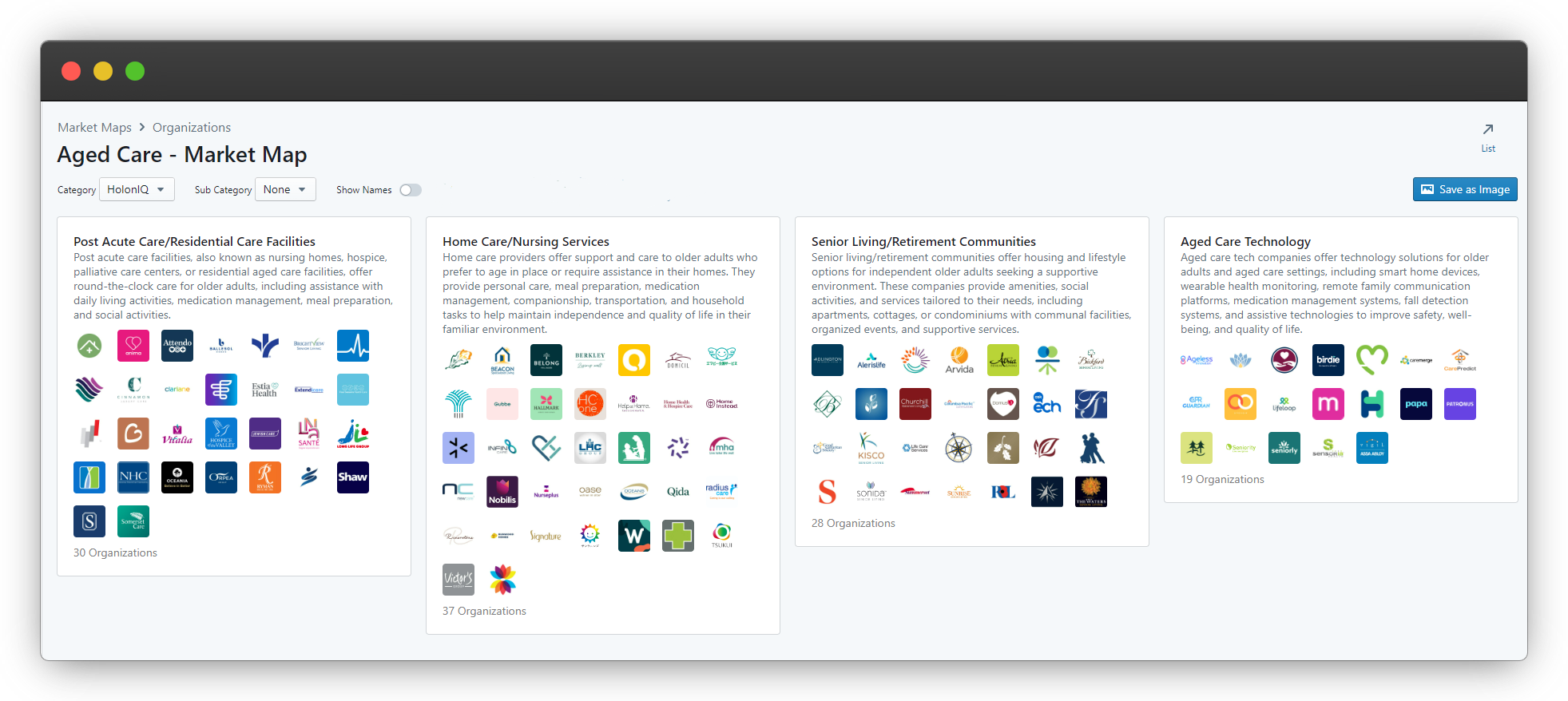Screen dimensions: 1568x701
Task: Select the Long Life Group logo
Action: pyautogui.click(x=353, y=434)
